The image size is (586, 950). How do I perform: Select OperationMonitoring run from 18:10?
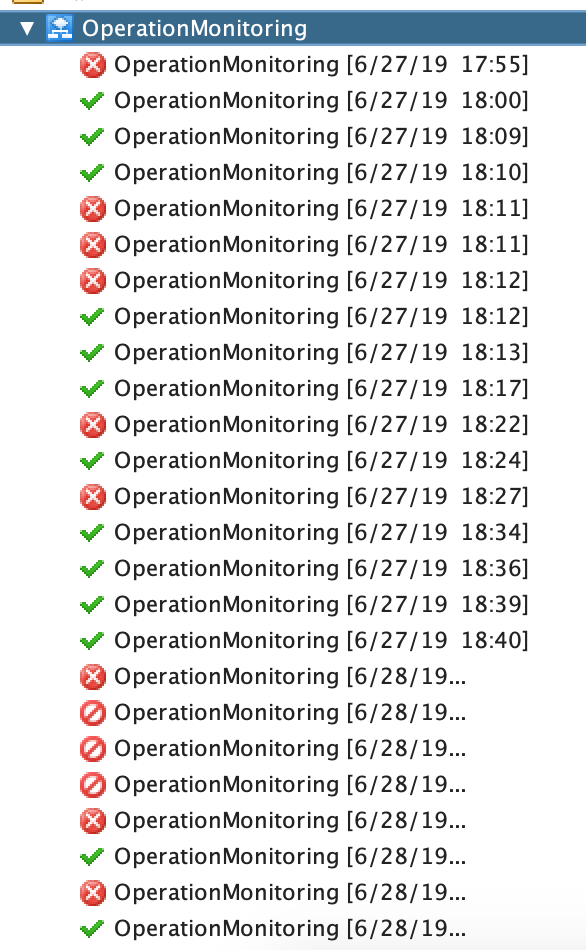pyautogui.click(x=321, y=173)
